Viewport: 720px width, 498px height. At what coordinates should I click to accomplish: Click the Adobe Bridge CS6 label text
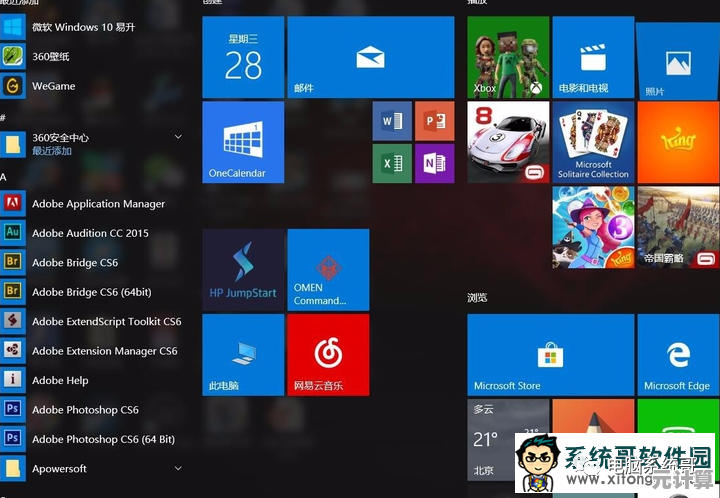[75, 263]
